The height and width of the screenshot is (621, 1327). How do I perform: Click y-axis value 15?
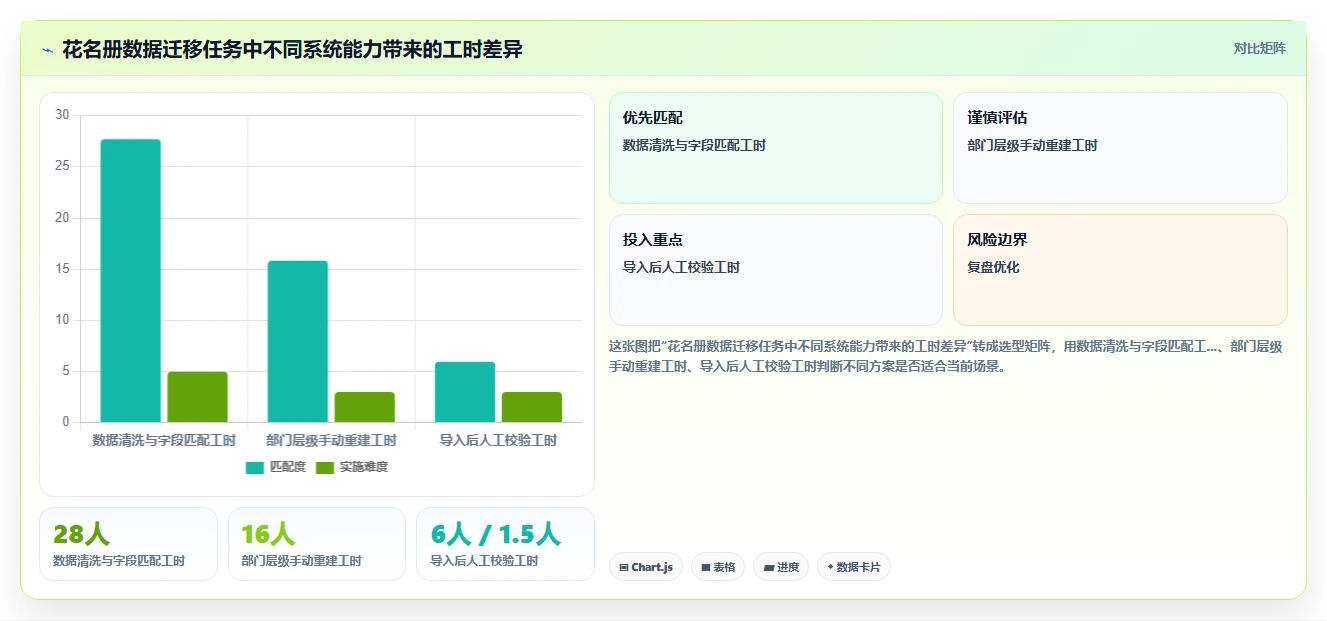[62, 269]
